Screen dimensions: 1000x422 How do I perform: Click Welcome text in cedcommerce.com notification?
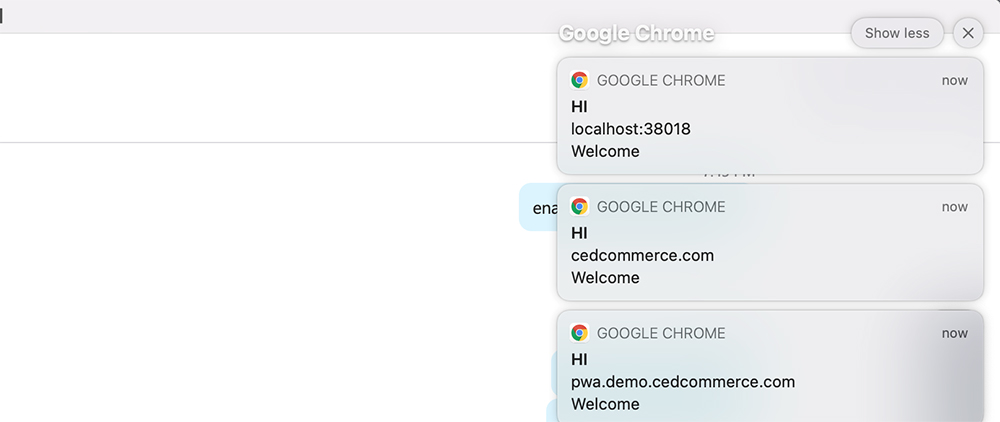click(605, 277)
